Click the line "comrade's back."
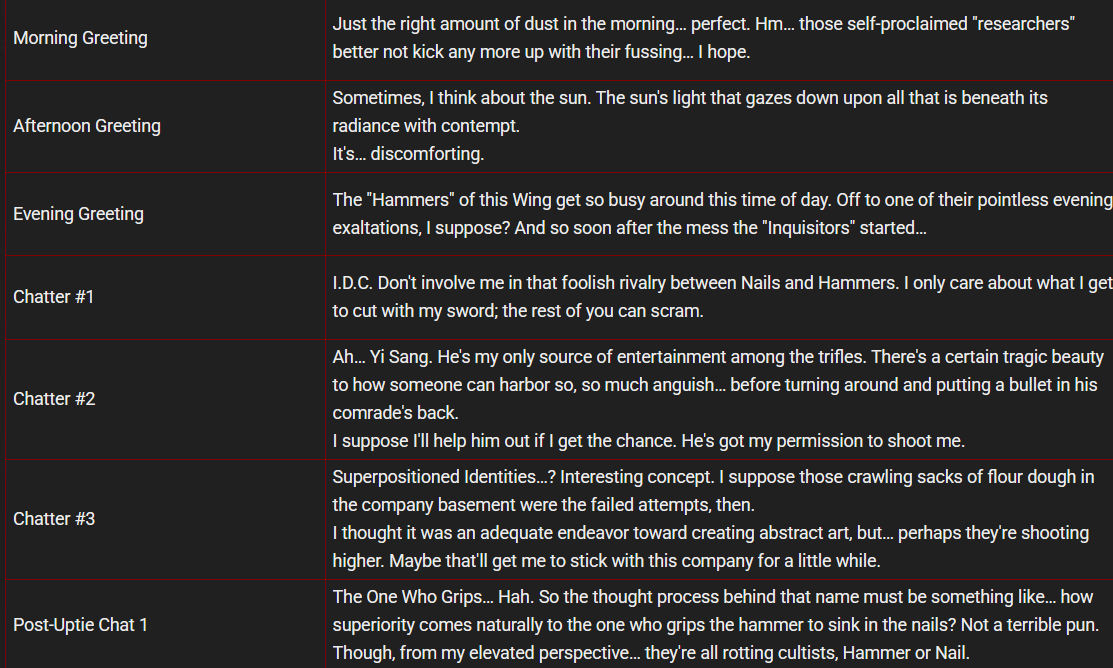Image resolution: width=1113 pixels, height=668 pixels. coord(393,413)
